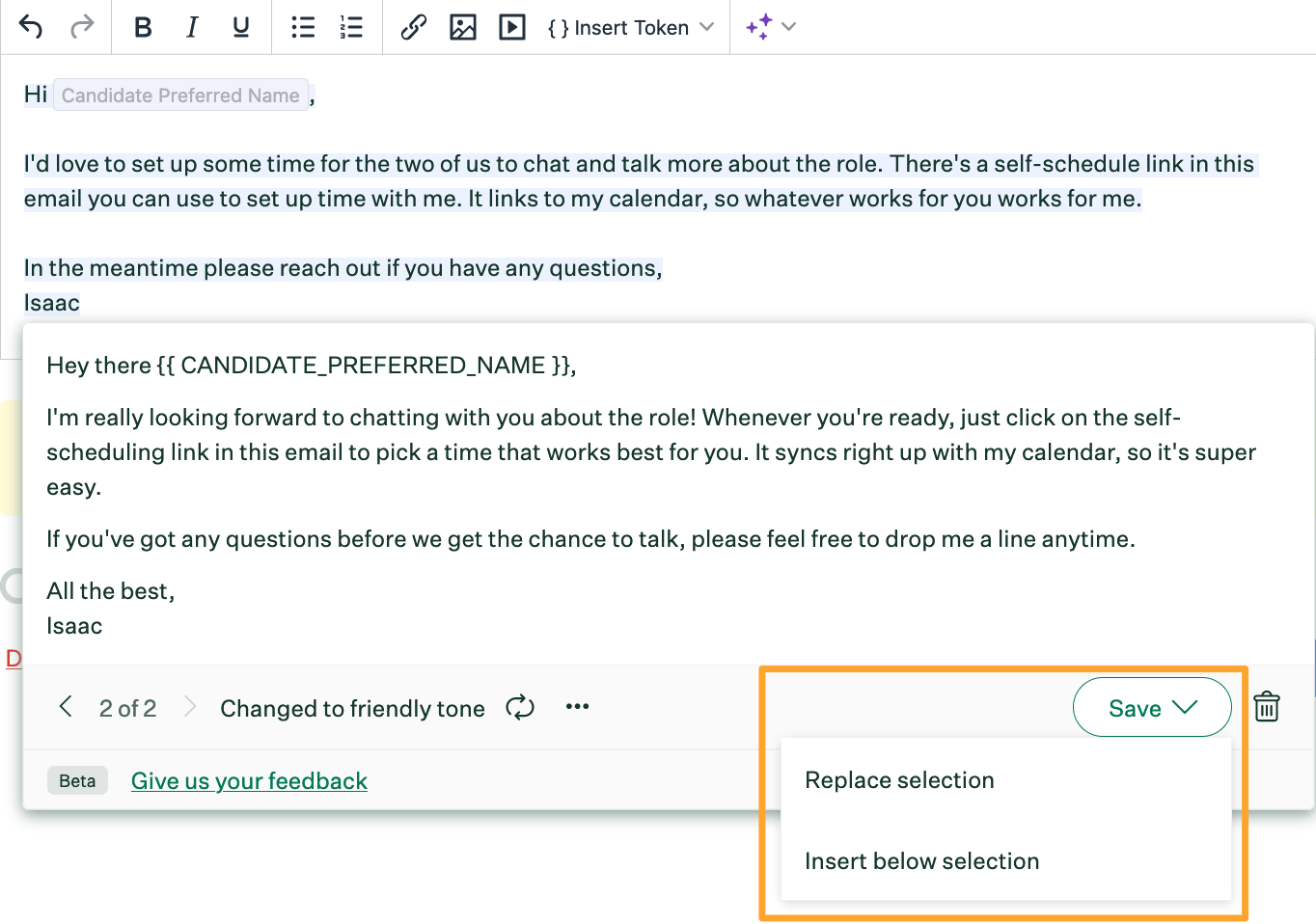
Task: Insert a numbered list
Action: pos(351,27)
